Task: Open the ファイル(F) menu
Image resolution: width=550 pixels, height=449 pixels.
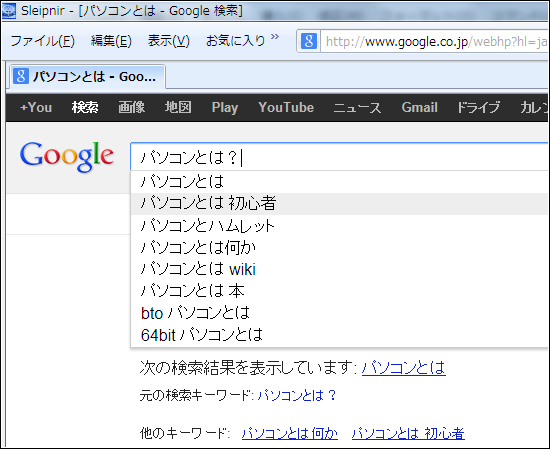Action: pyautogui.click(x=42, y=41)
